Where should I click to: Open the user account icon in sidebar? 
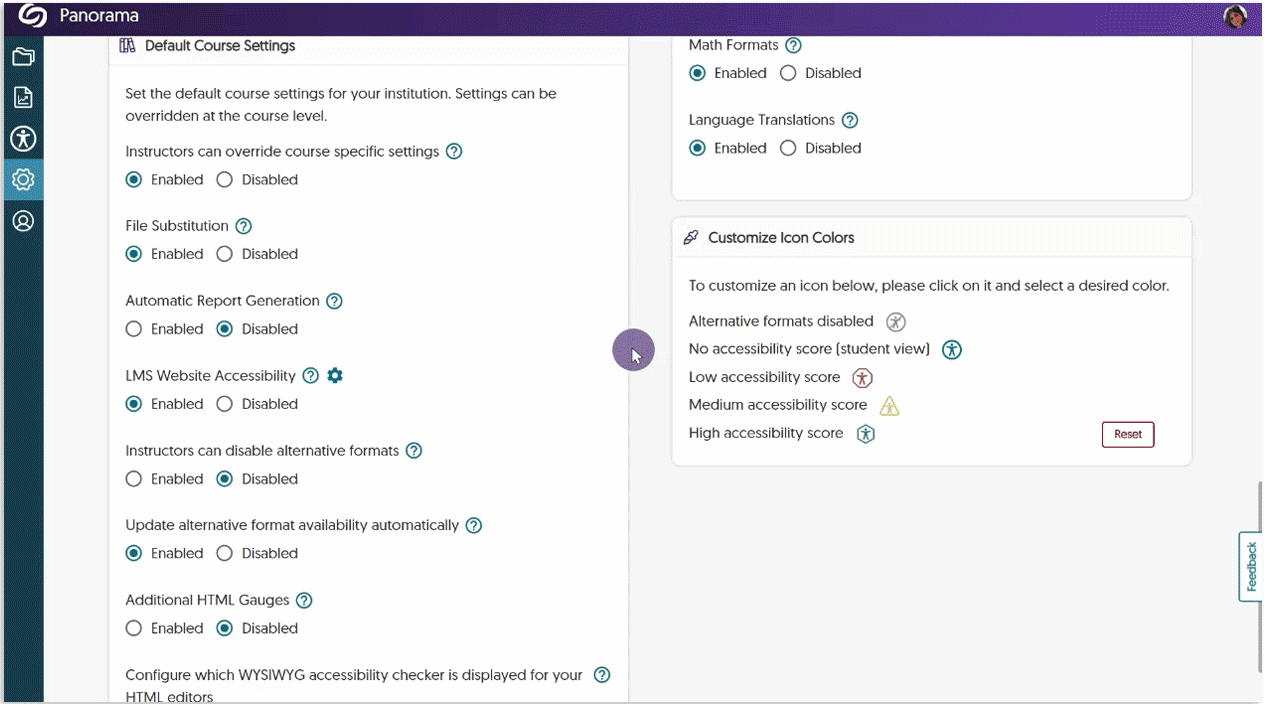click(x=23, y=221)
